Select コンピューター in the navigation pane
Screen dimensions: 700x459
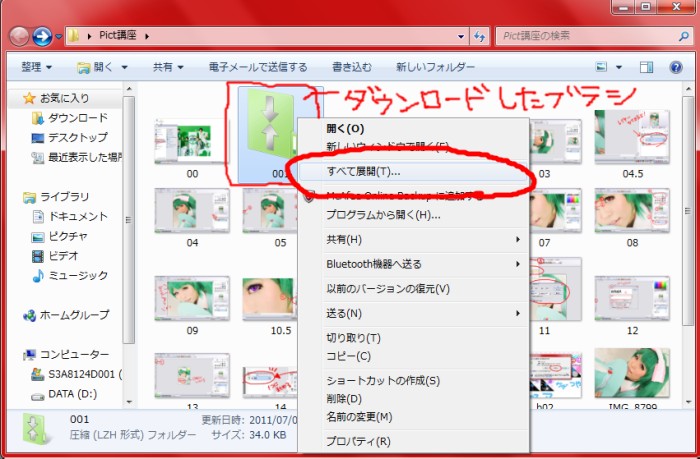pos(66,355)
